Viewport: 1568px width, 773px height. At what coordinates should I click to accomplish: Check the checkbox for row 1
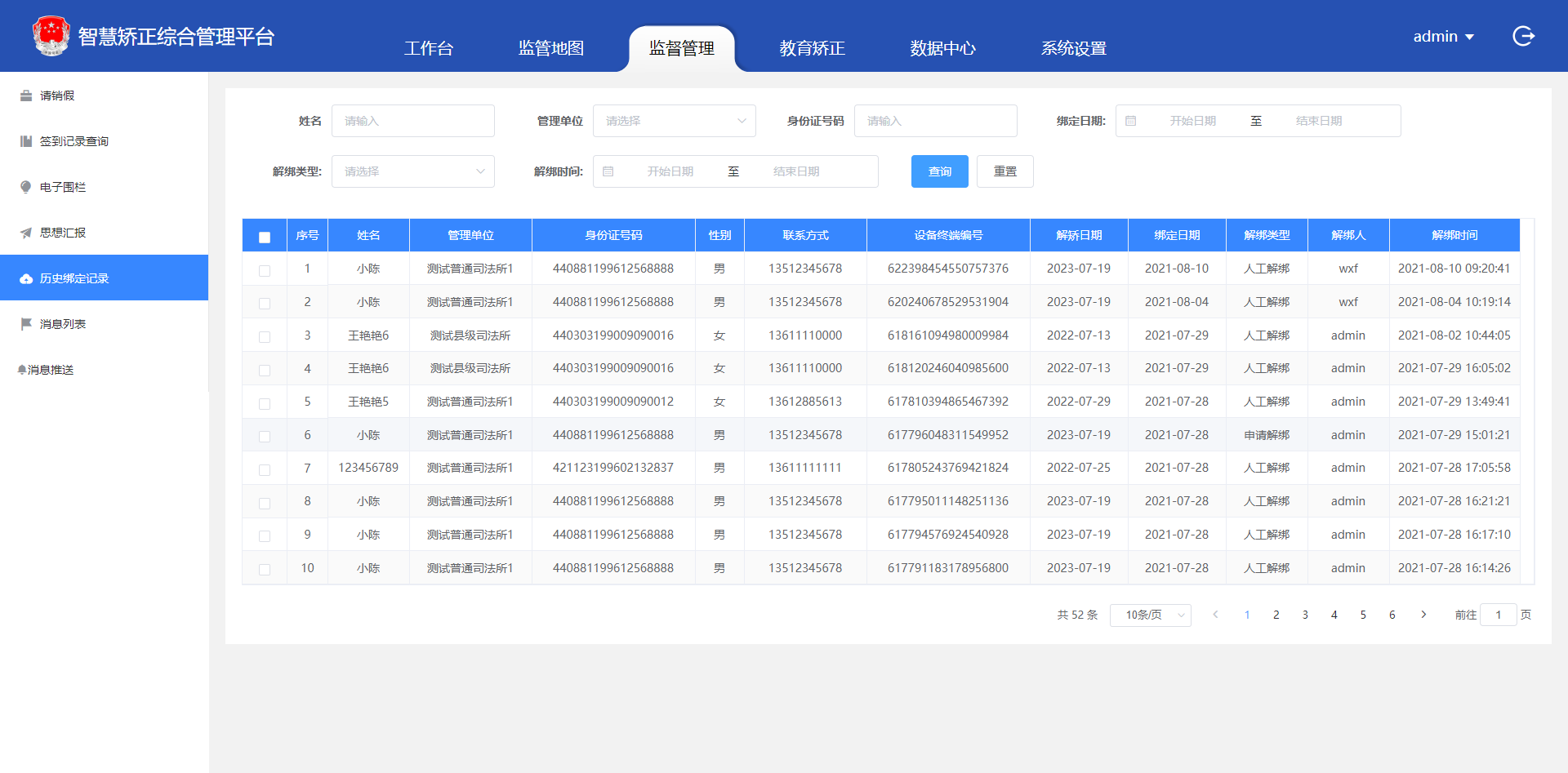[x=265, y=270]
